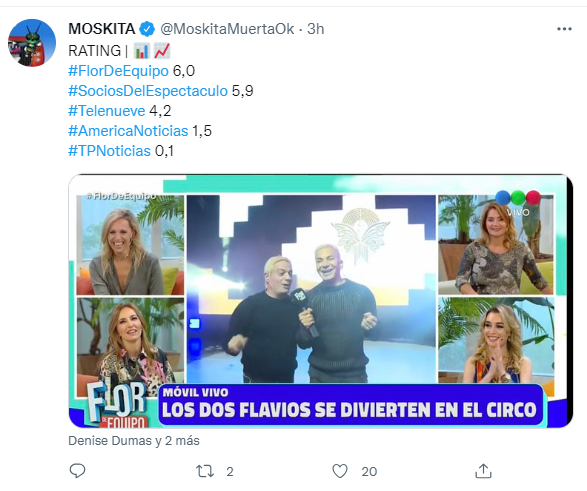587x491 pixels.
Task: Click the Denise Dumas y 2 más tag
Action: (134, 440)
